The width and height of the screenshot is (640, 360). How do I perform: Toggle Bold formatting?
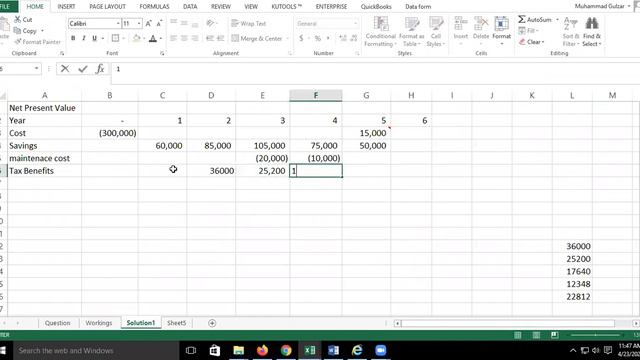[73, 38]
